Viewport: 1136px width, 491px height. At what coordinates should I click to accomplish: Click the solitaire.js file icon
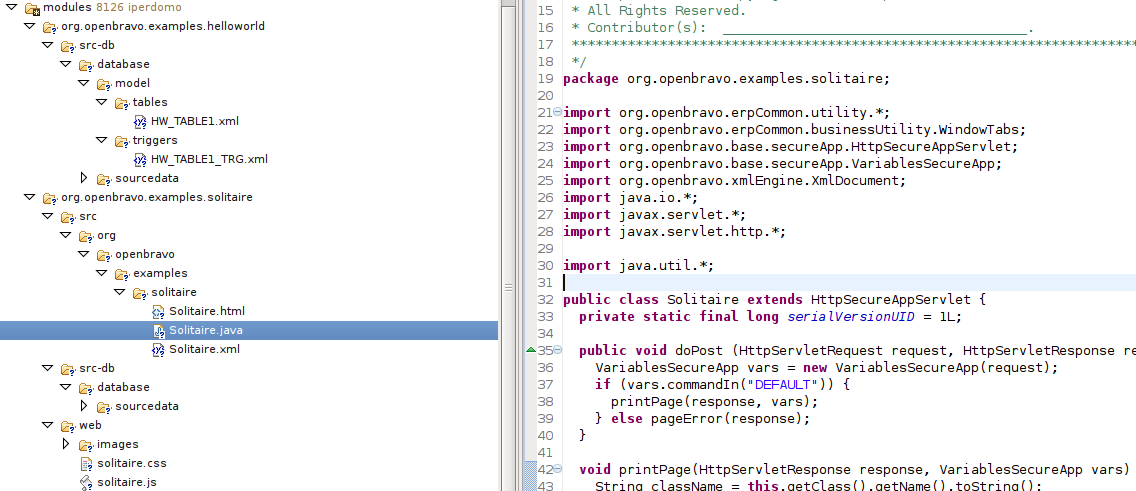pyautogui.click(x=87, y=482)
